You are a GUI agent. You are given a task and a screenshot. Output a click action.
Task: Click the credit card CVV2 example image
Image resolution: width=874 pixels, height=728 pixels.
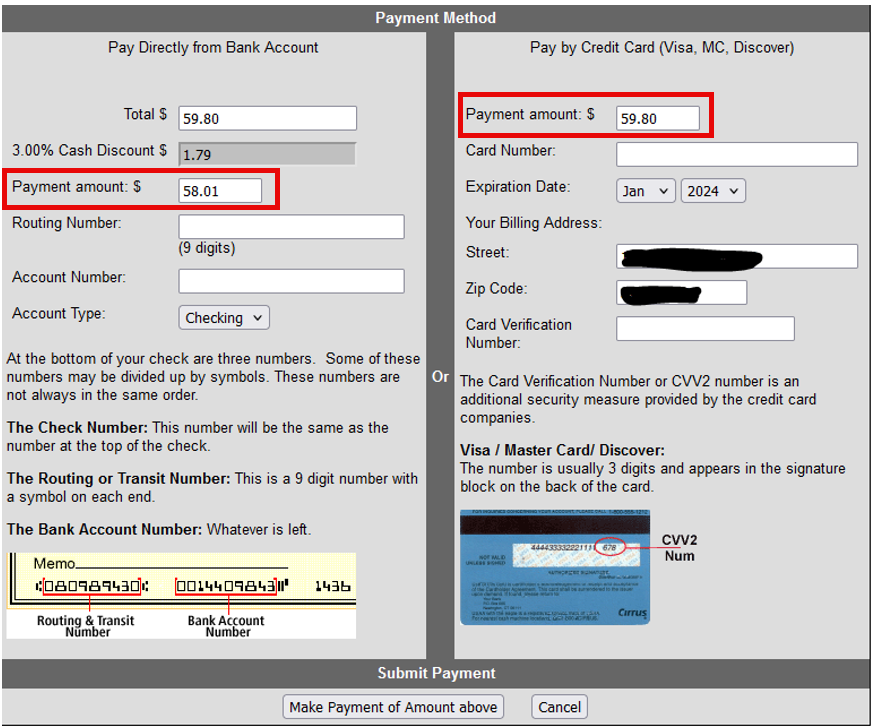pyautogui.click(x=554, y=567)
